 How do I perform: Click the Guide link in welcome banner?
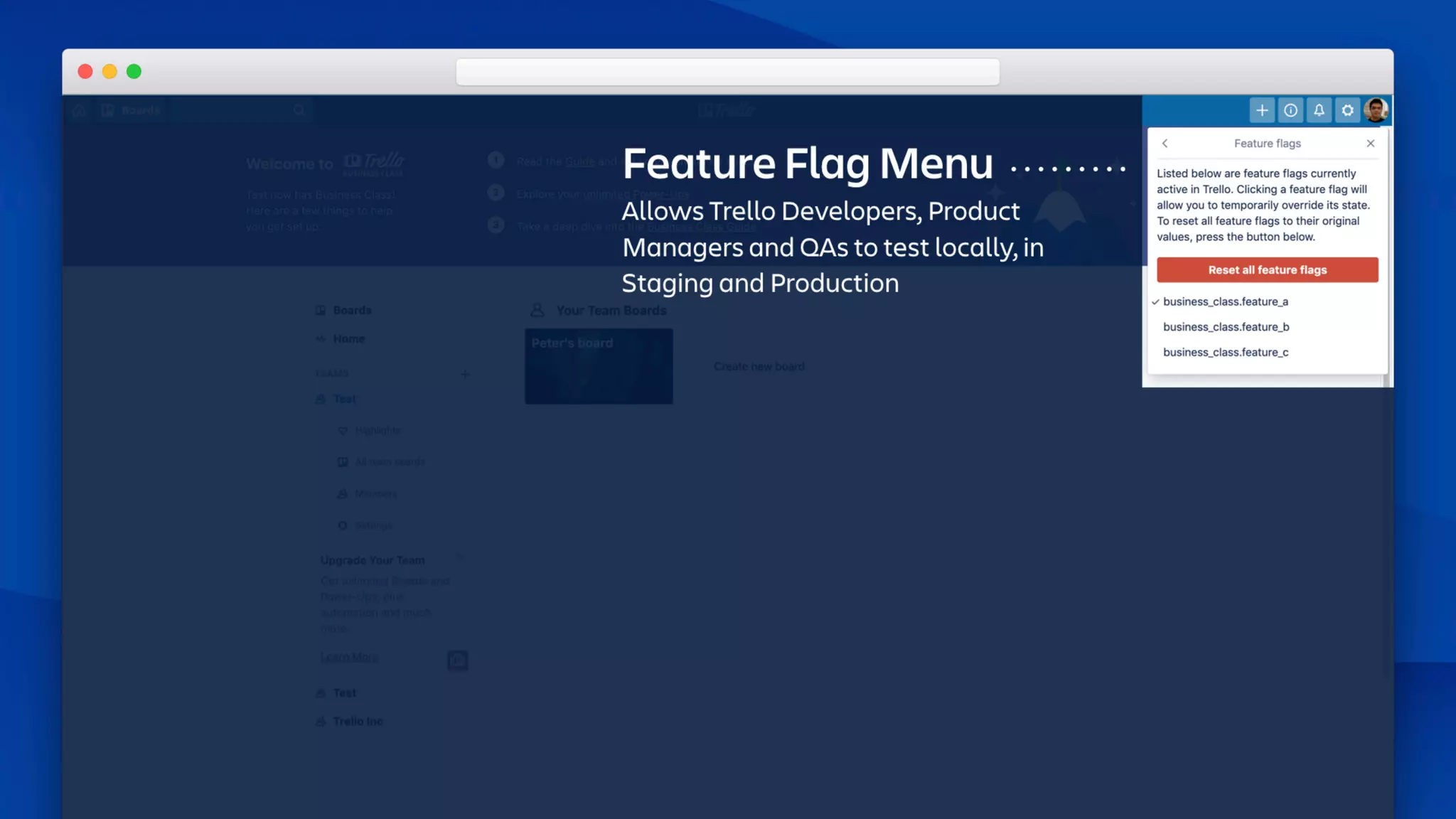pyautogui.click(x=579, y=161)
